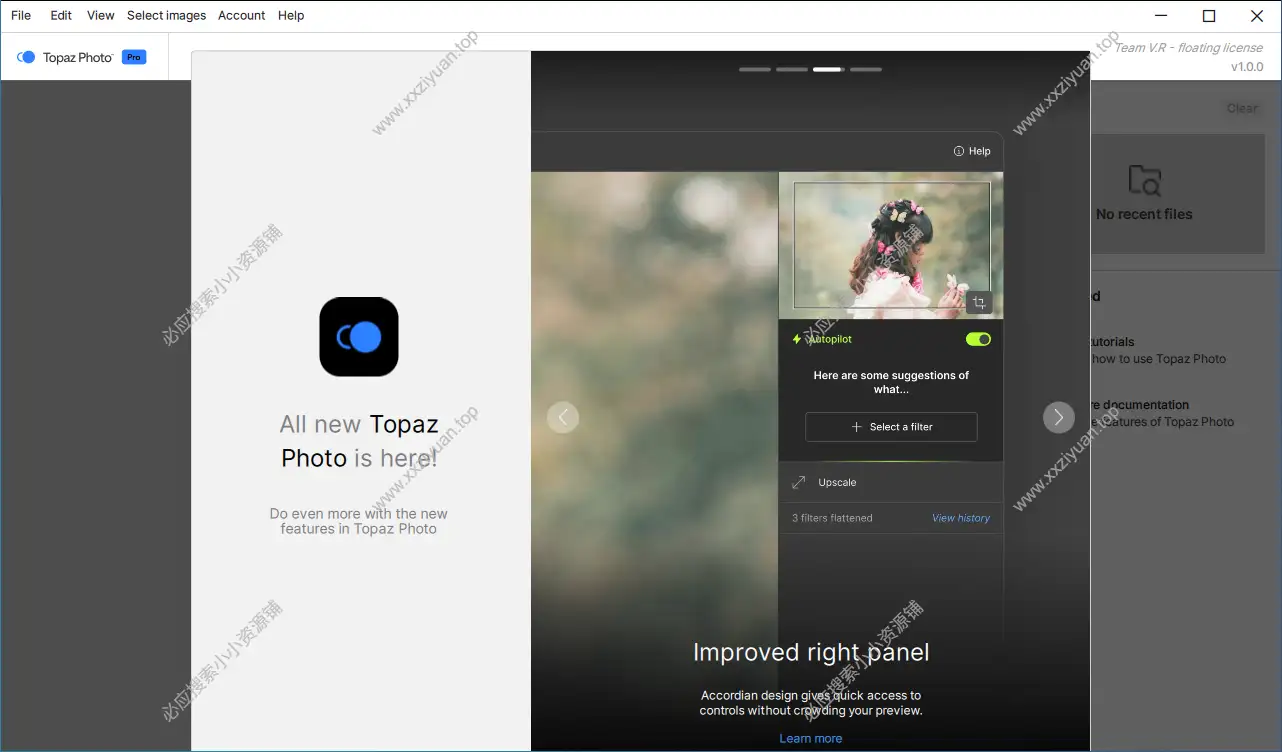
Task: Click the Autopilot lightning bolt icon
Action: [797, 339]
